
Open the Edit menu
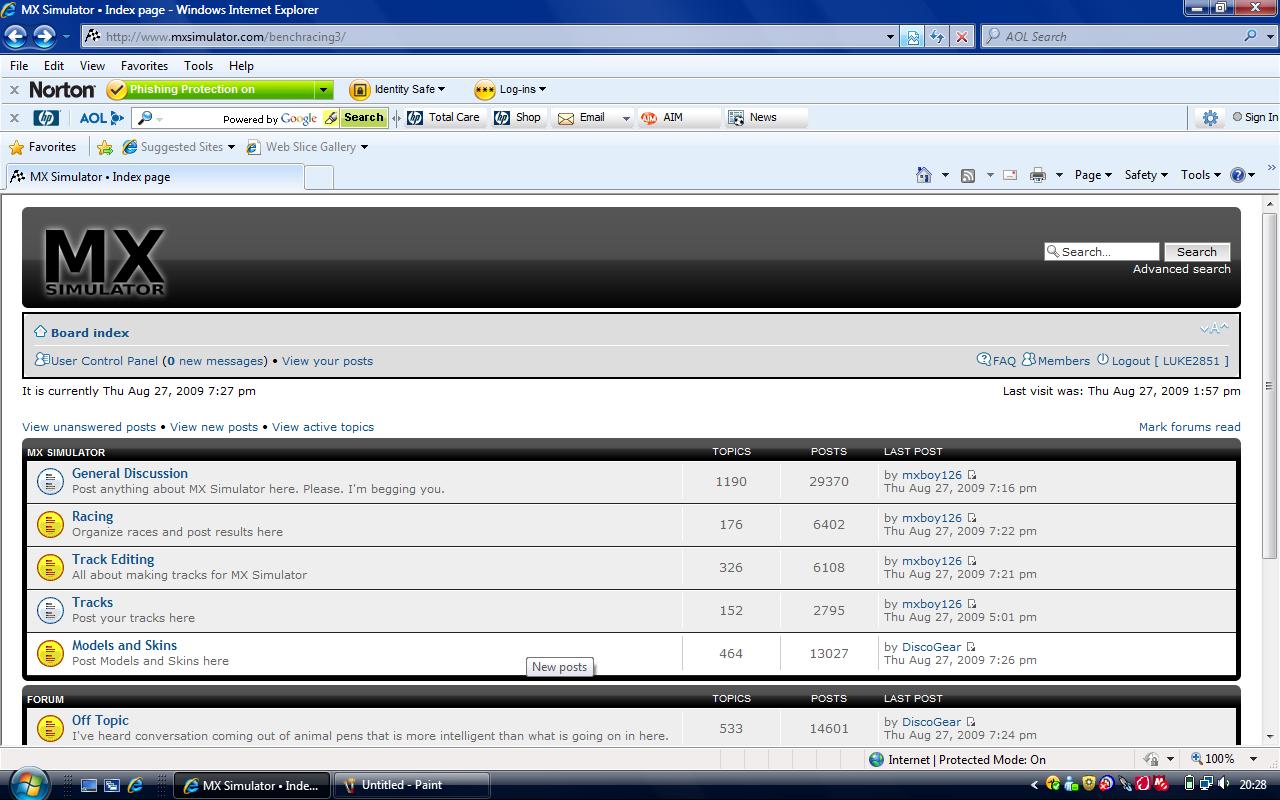(54, 65)
